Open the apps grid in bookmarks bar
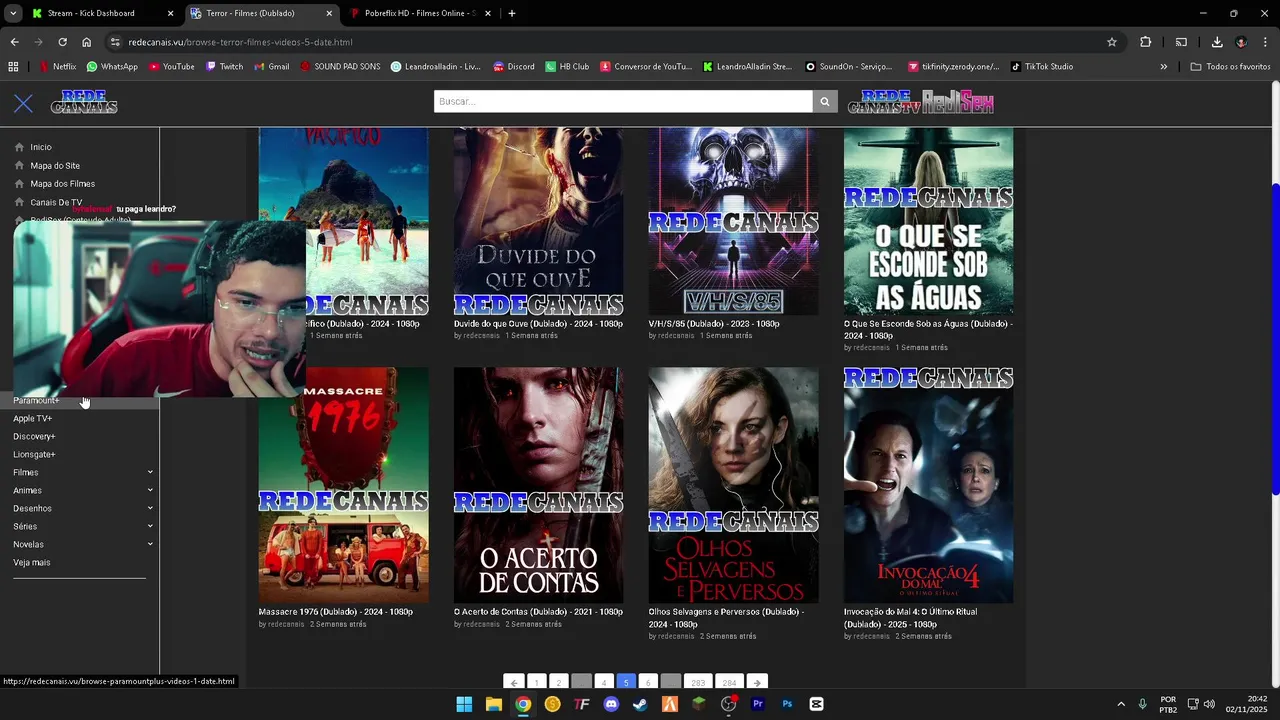Screen dimensions: 1280x720 coord(13,67)
